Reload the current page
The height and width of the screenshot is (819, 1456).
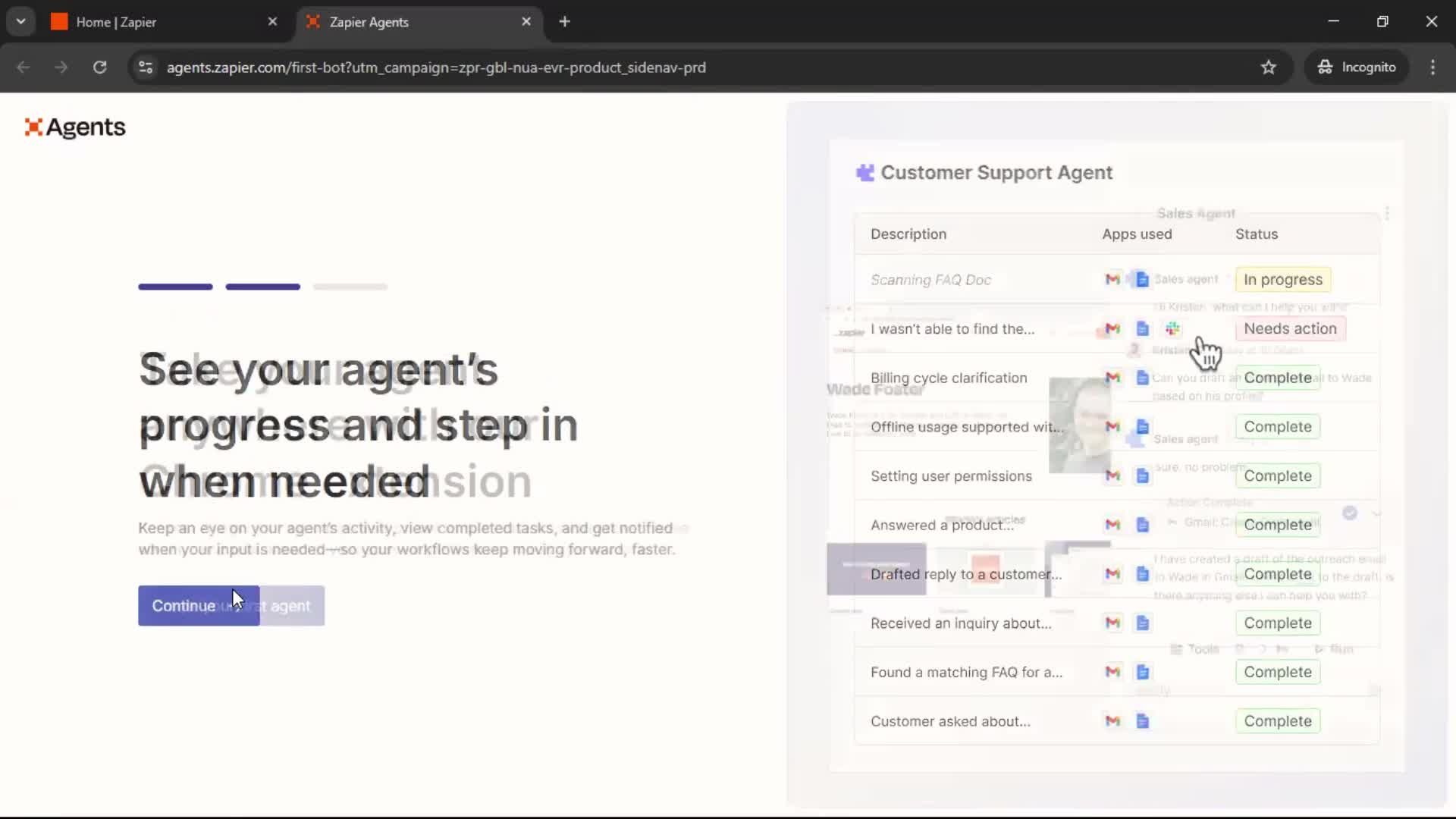pyautogui.click(x=99, y=67)
